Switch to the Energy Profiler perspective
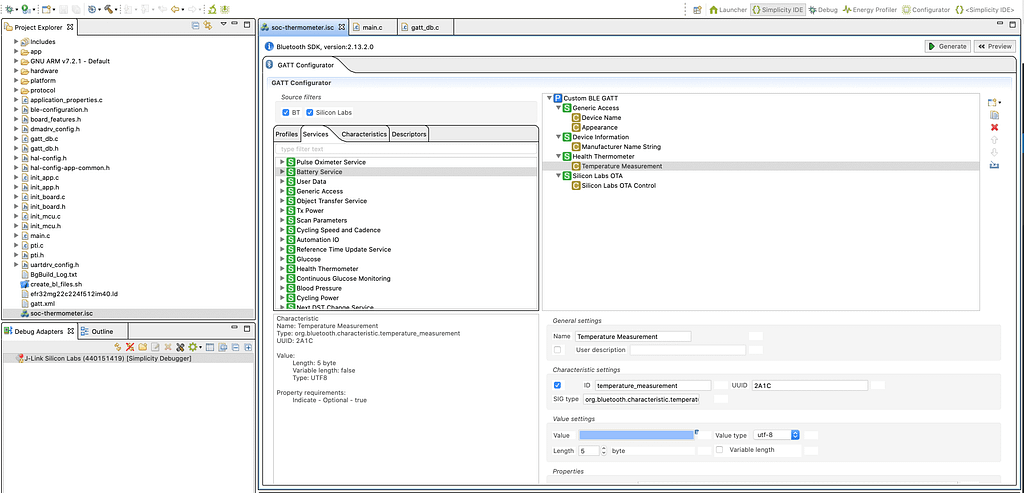1024x493 pixels. pos(871,10)
